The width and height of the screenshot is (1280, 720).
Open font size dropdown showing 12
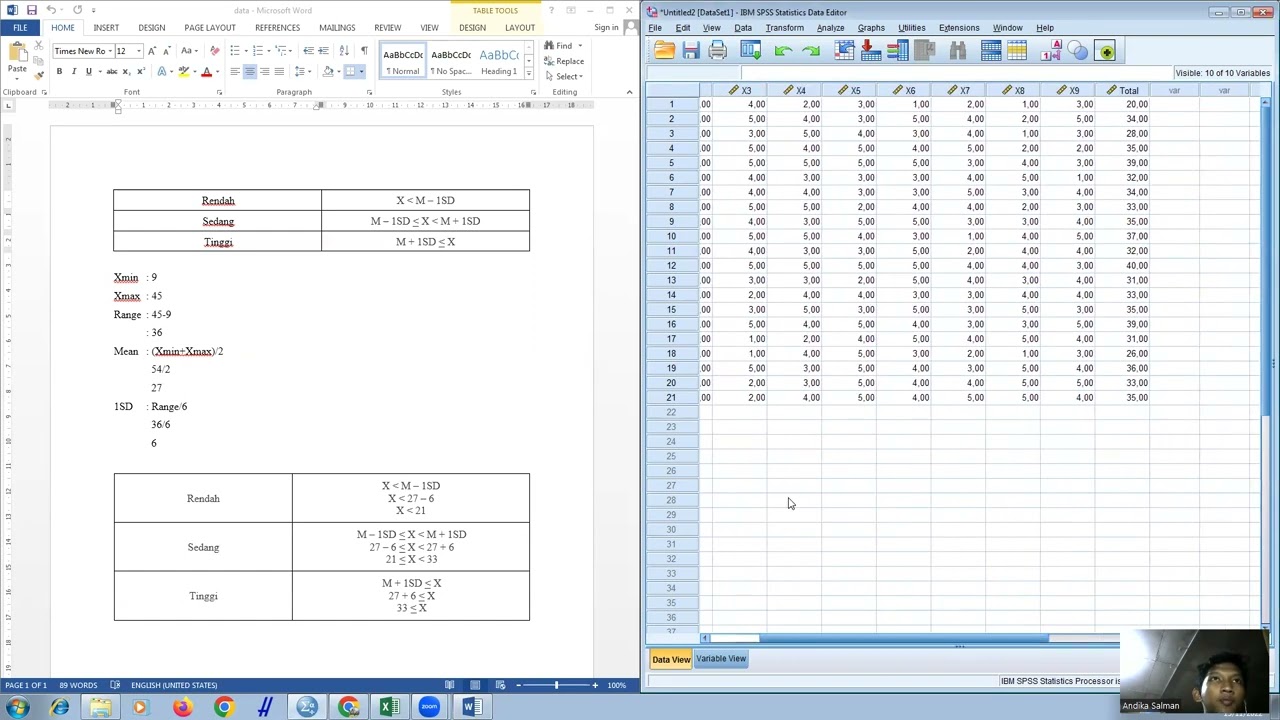(x=139, y=51)
